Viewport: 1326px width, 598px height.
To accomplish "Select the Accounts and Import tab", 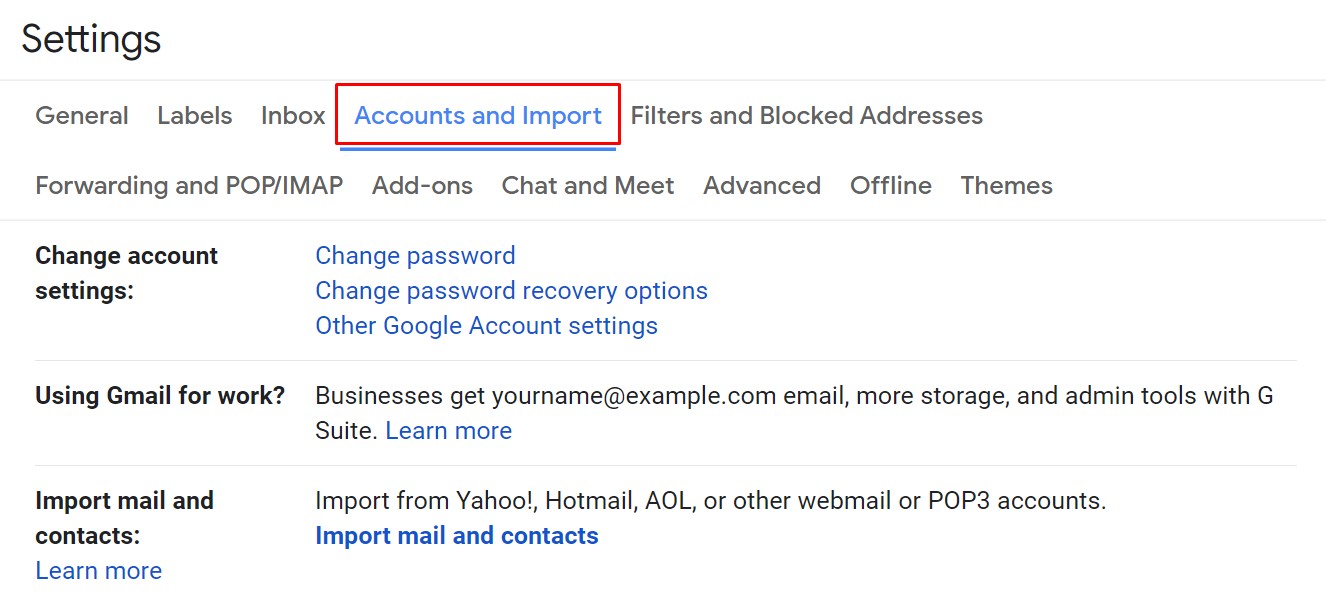I will 478,116.
